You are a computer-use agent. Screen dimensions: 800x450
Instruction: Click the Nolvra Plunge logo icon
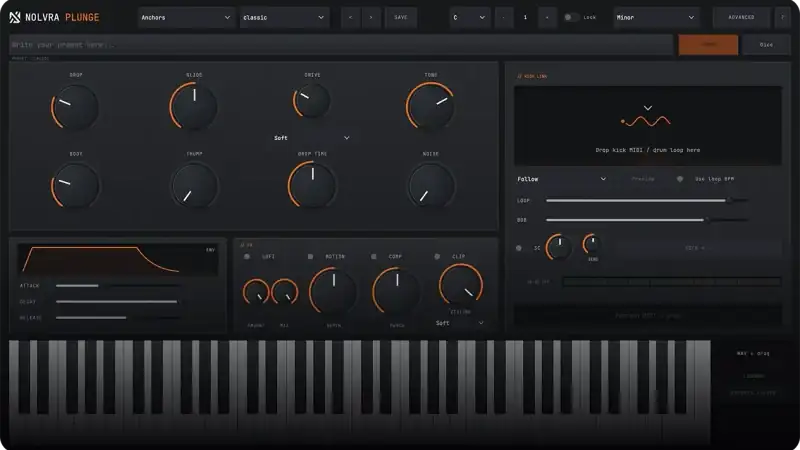pyautogui.click(x=15, y=17)
